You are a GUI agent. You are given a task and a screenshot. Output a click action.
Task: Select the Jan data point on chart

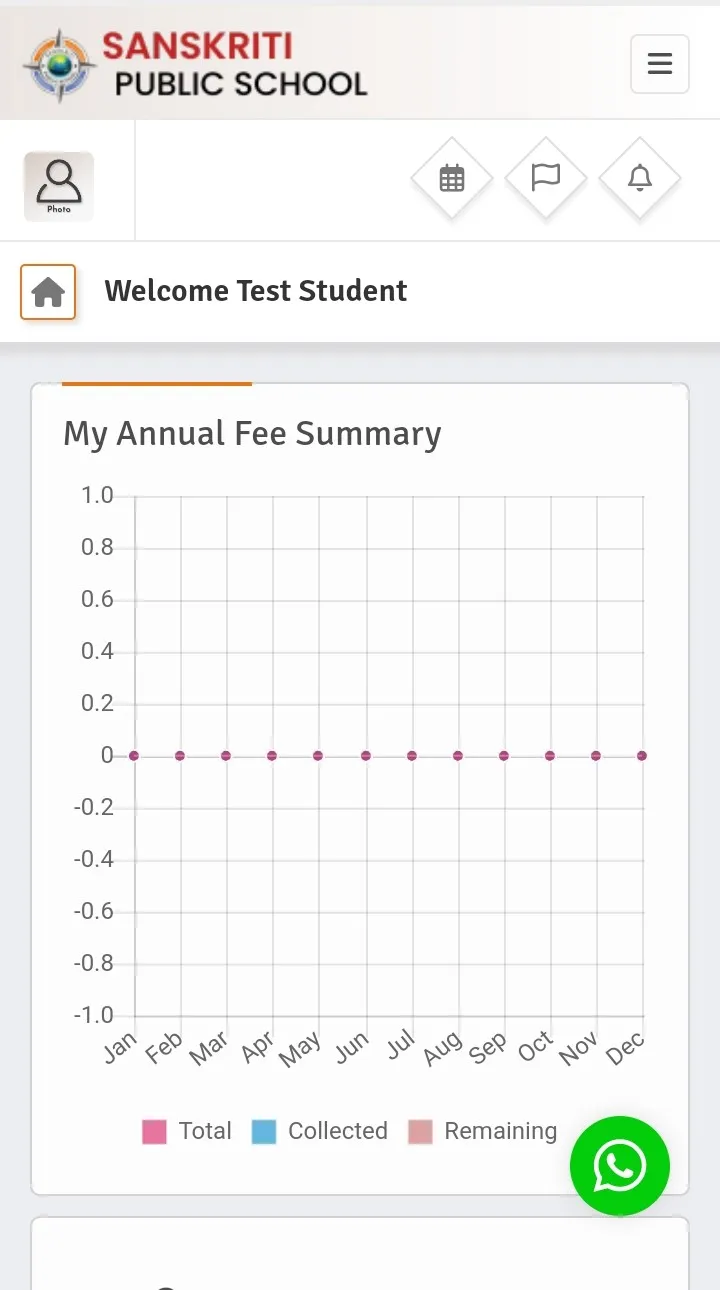(x=134, y=756)
